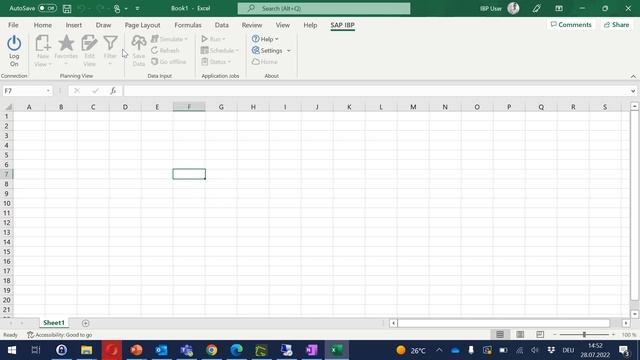Collapse the ribbon with the chevron
Screen dimensions: 640x360
click(633, 76)
